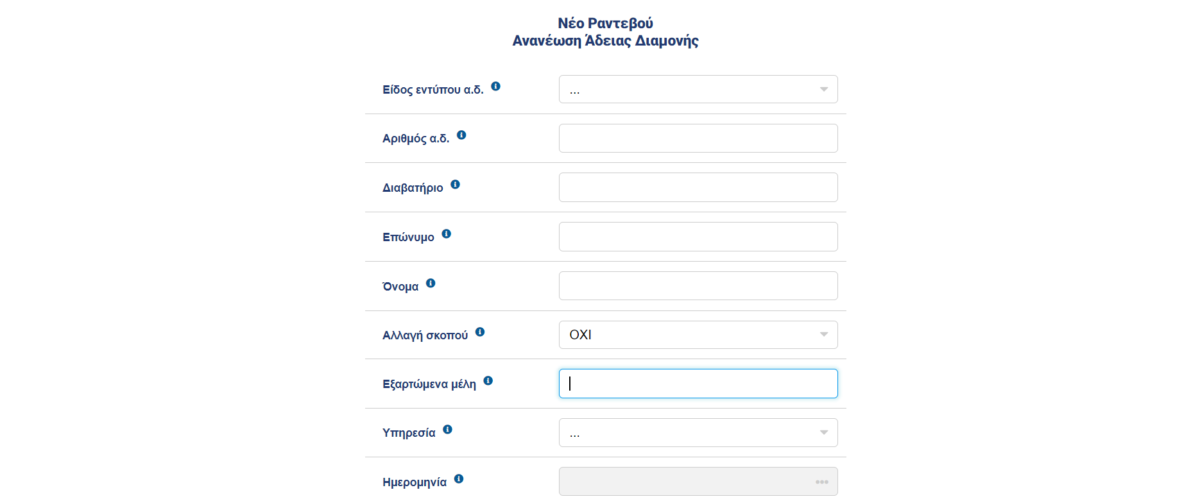Screen dimensions: 1200x499
Task: Show info tooltip icon for Διαβατήριο
Action: [455, 185]
